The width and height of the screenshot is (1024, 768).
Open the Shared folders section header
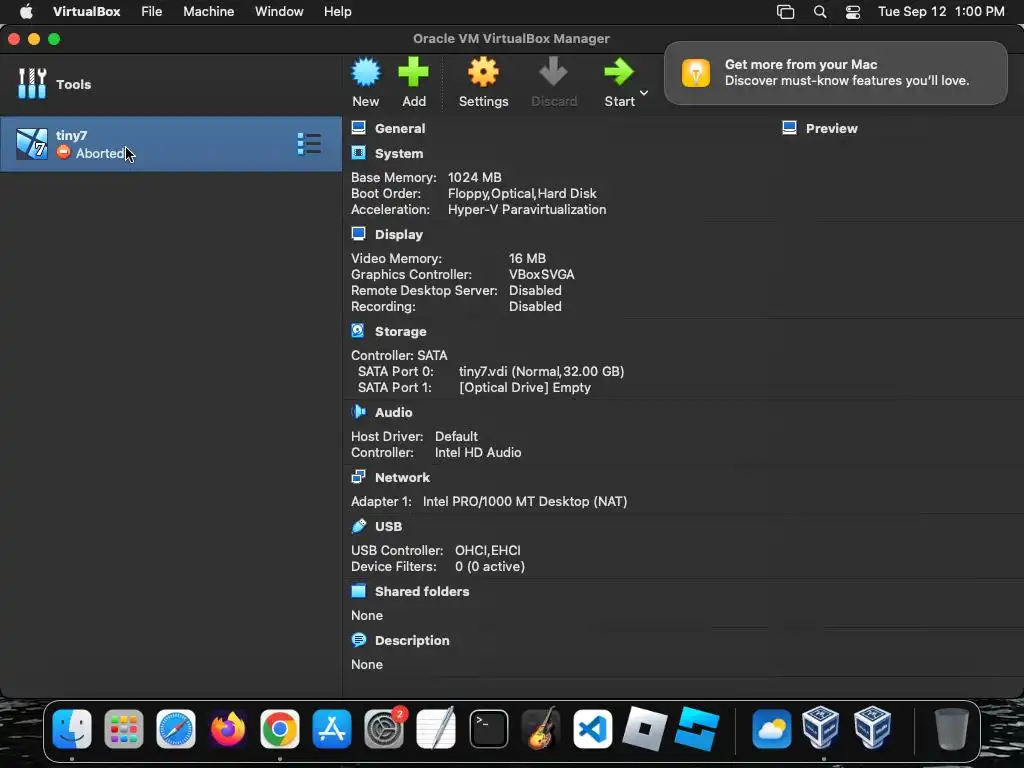[x=422, y=592]
